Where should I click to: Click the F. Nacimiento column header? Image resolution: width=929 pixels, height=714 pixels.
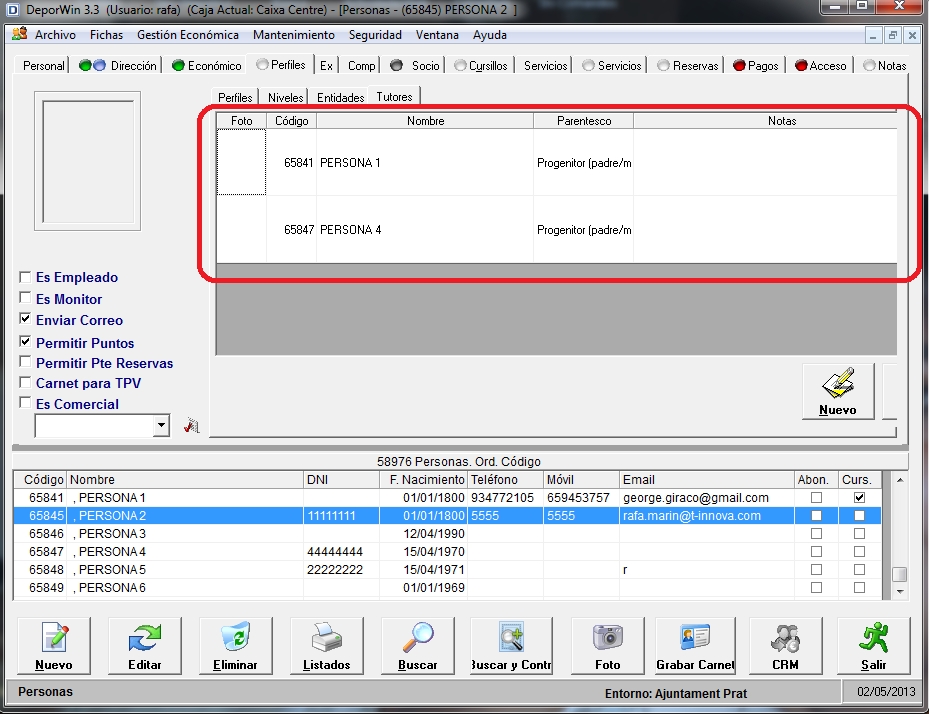point(424,479)
